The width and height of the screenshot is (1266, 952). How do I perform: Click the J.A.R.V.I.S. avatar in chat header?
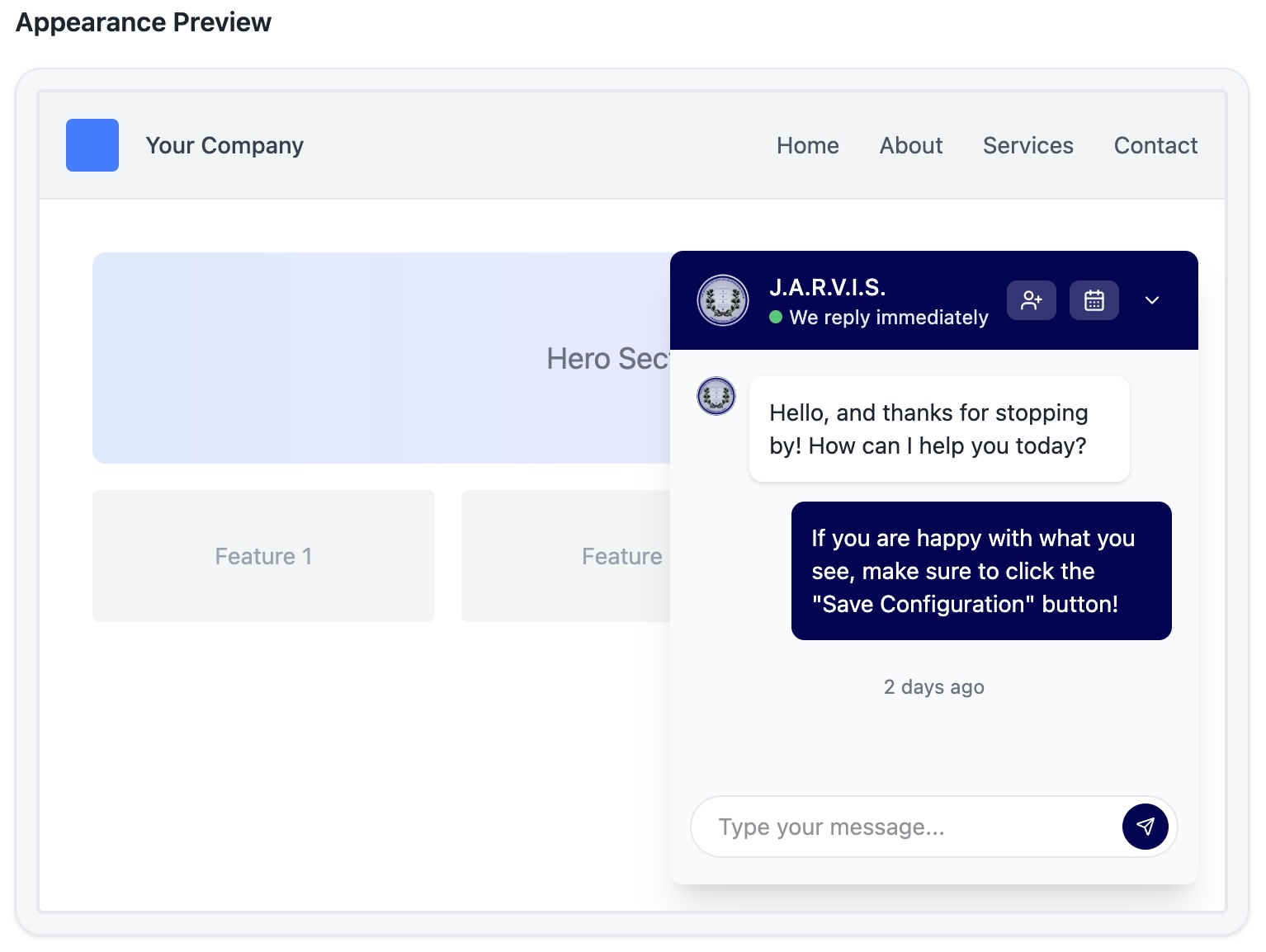click(723, 300)
